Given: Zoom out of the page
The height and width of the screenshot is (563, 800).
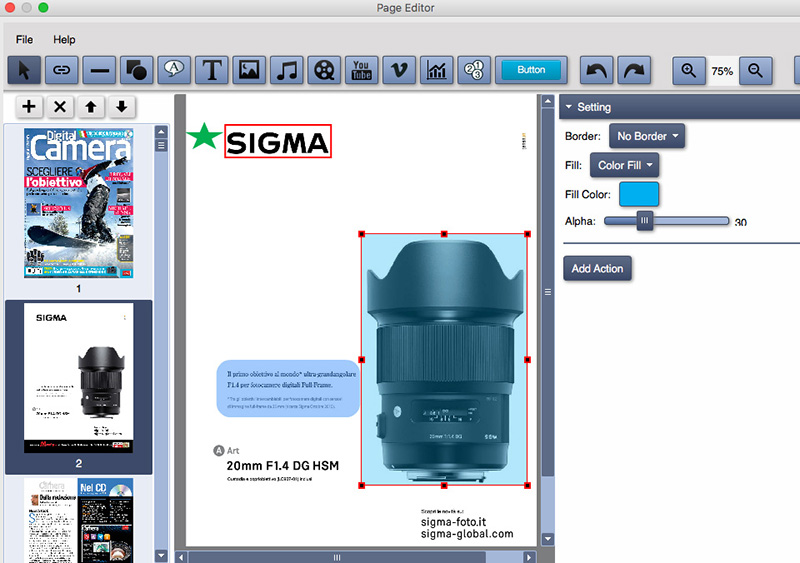Looking at the screenshot, I should 756,70.
